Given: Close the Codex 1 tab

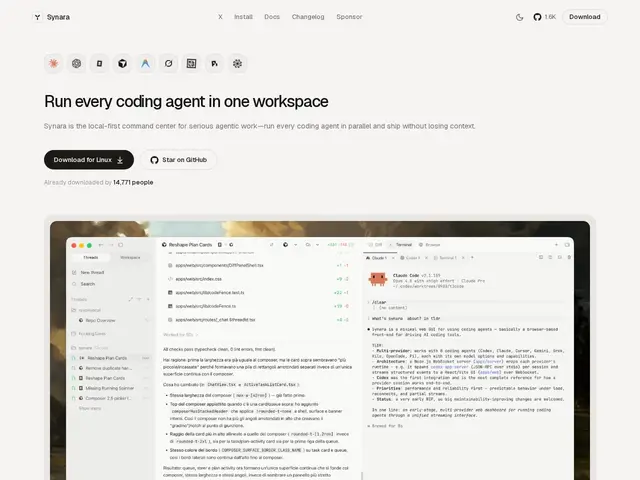Looking at the screenshot, I should [427, 258].
